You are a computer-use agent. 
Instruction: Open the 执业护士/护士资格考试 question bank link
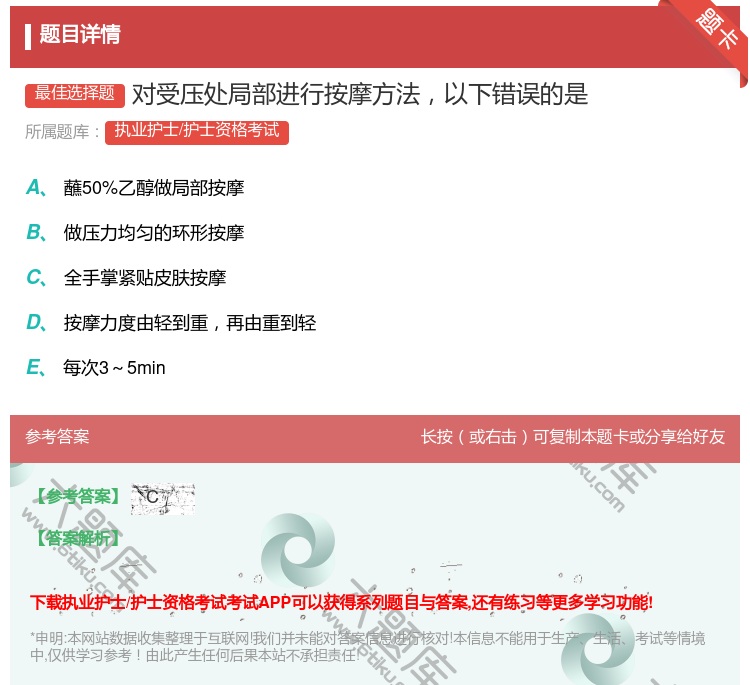click(197, 132)
